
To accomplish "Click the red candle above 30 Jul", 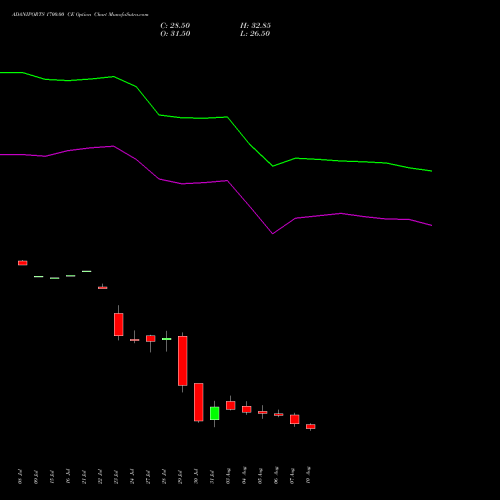I will (199, 402).
